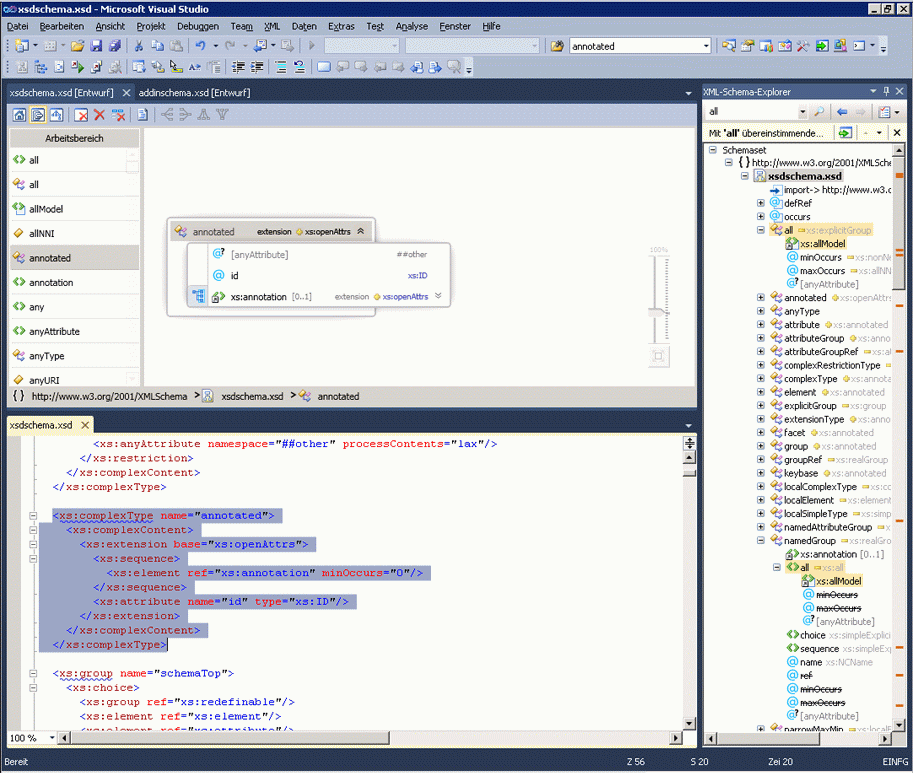This screenshot has height=773, width=913.
Task: Toggle the Content Model View button
Action: (37, 114)
